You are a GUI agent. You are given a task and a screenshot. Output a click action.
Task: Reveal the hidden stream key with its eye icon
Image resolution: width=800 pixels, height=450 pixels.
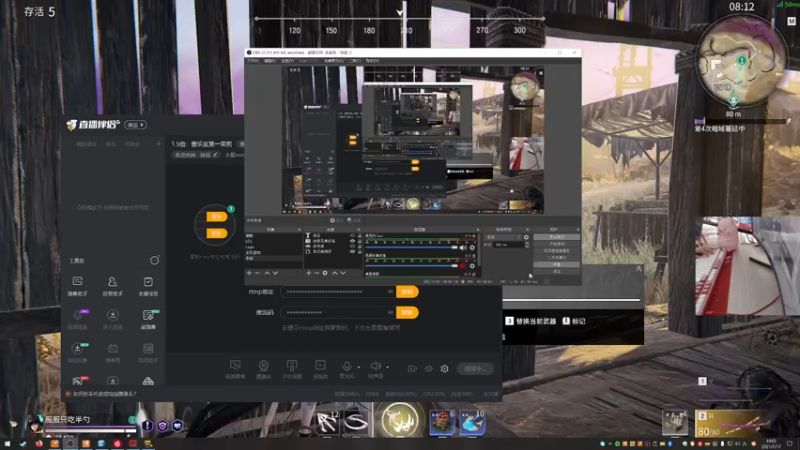coord(390,312)
